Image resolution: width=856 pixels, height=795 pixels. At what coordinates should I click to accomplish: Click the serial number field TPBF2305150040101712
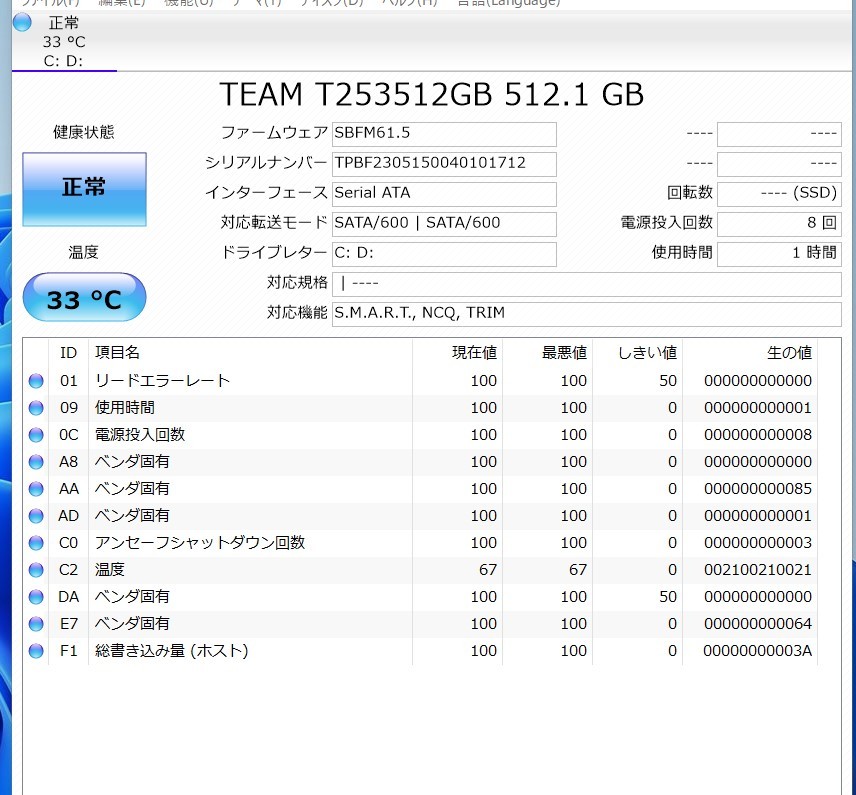[x=444, y=163]
